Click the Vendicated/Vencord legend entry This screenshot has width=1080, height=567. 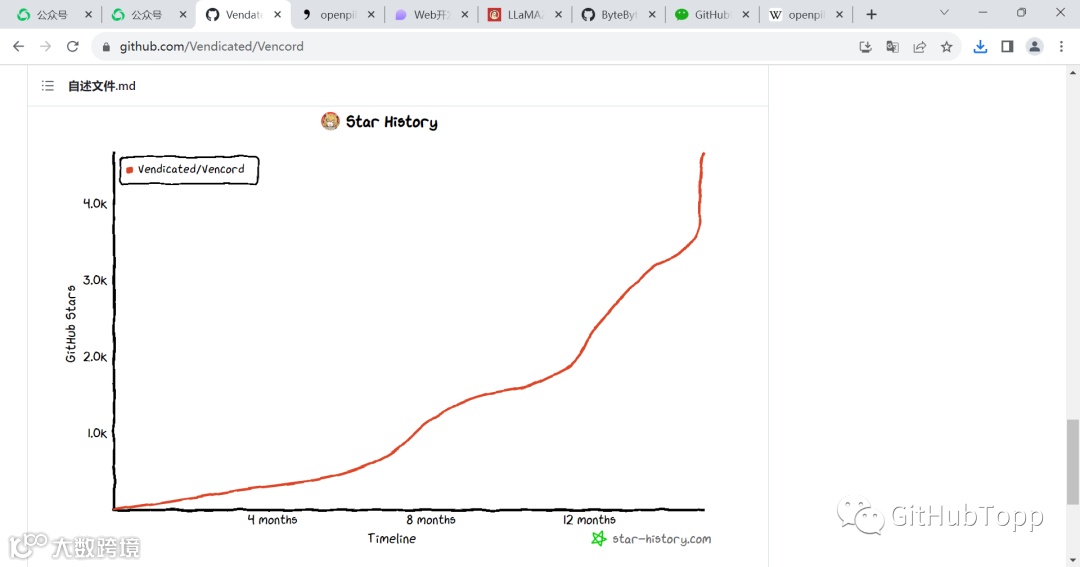coord(191,169)
